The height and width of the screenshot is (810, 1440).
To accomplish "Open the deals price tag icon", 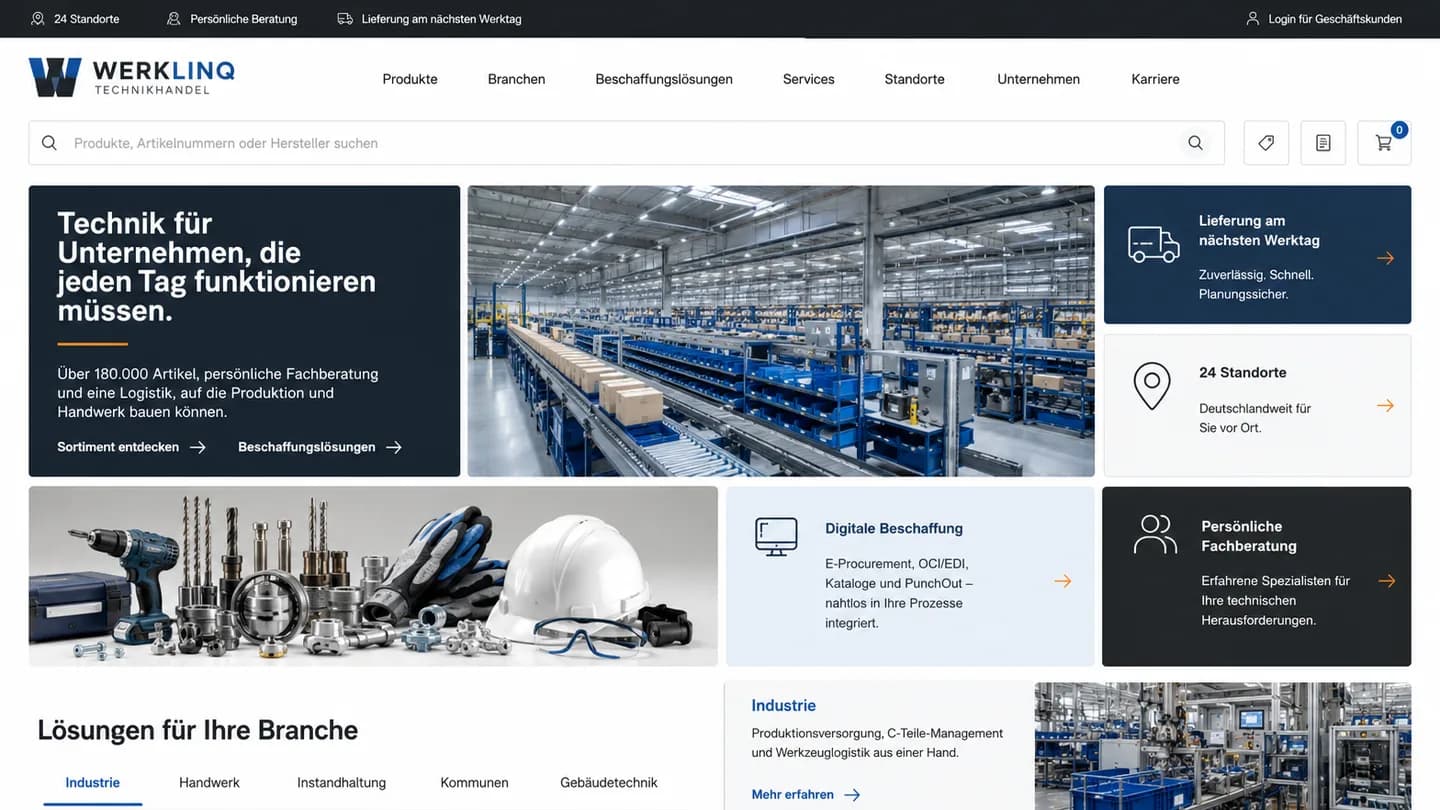I will tap(1266, 143).
